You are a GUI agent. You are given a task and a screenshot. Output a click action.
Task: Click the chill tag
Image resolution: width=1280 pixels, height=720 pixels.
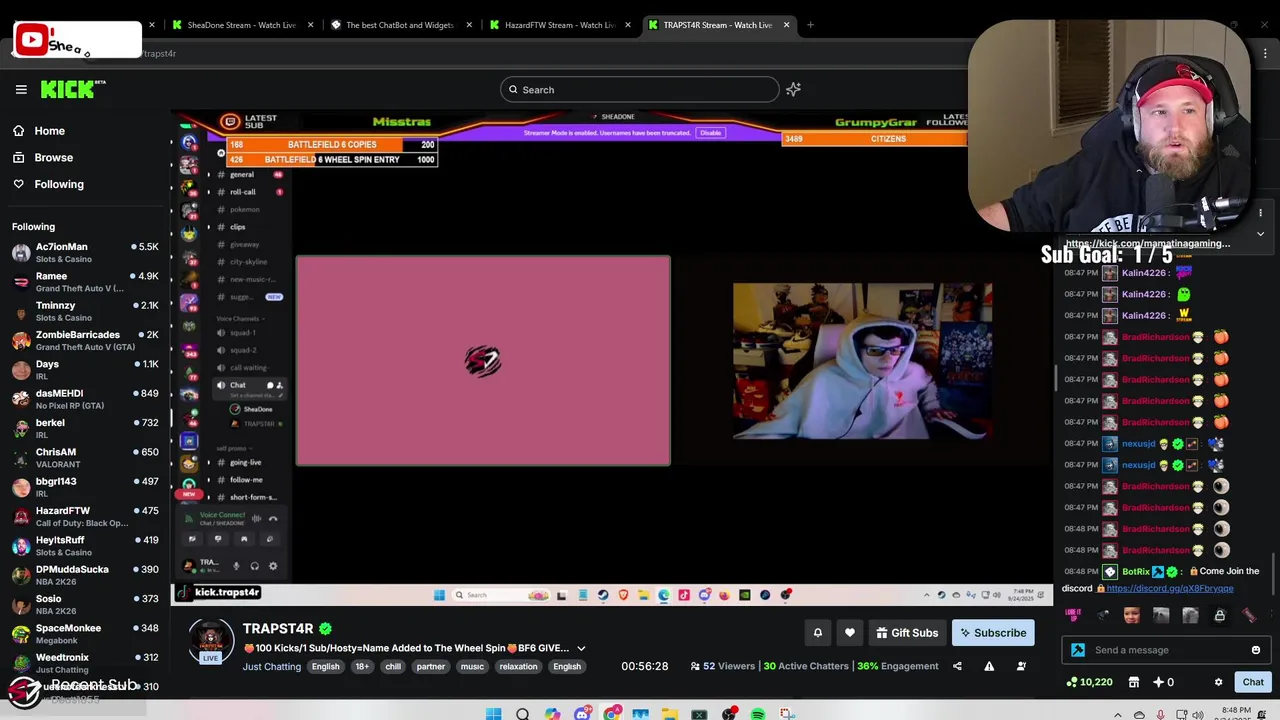coord(393,667)
